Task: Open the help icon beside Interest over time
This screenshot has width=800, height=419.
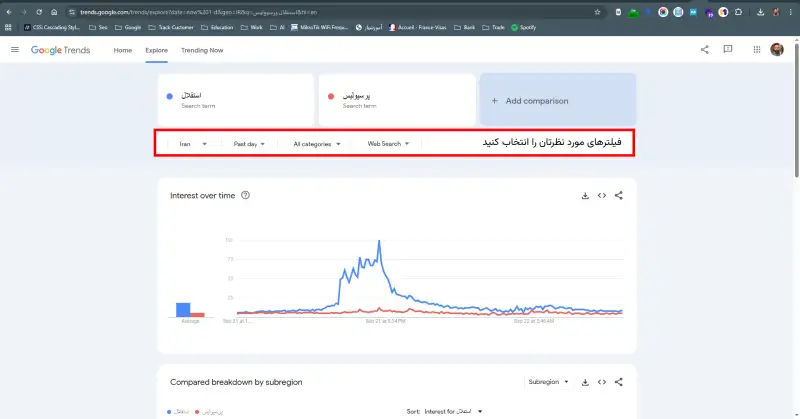Action: 245,196
